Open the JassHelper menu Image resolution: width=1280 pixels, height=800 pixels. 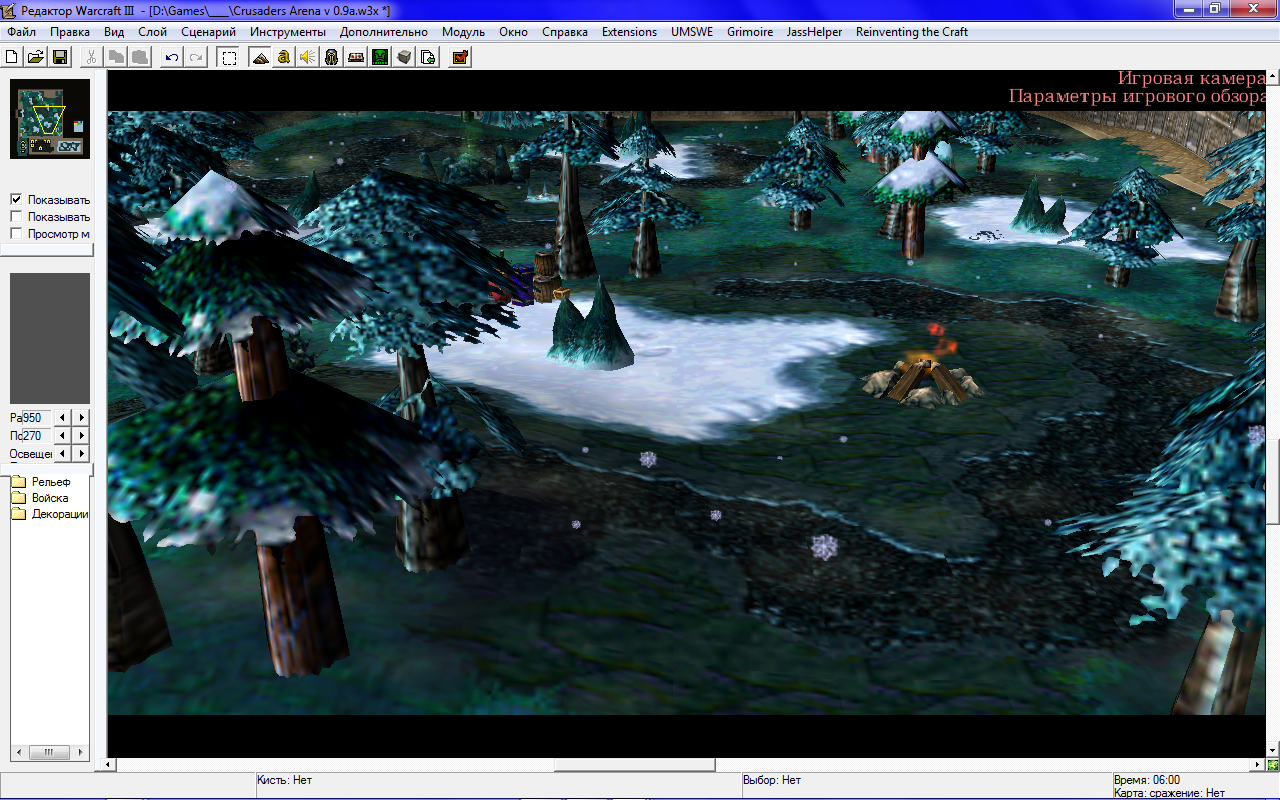[814, 32]
